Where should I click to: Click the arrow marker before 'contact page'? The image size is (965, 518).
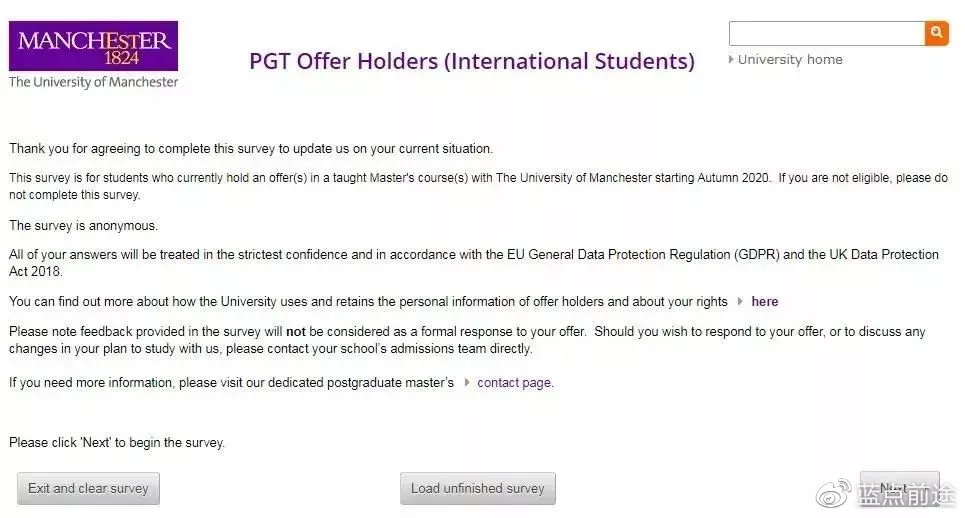[x=467, y=383]
